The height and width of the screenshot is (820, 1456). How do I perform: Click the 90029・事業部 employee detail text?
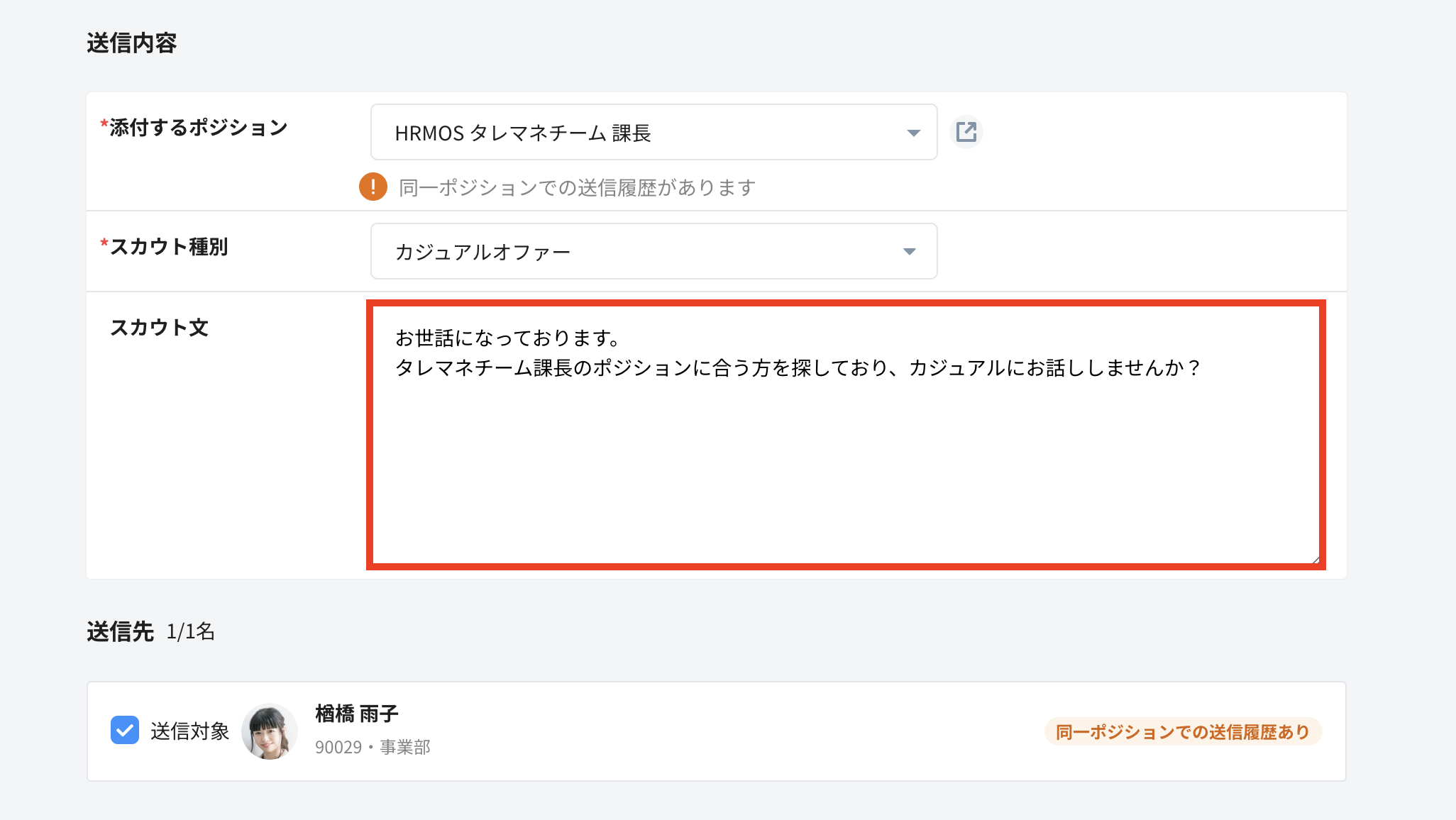click(373, 748)
